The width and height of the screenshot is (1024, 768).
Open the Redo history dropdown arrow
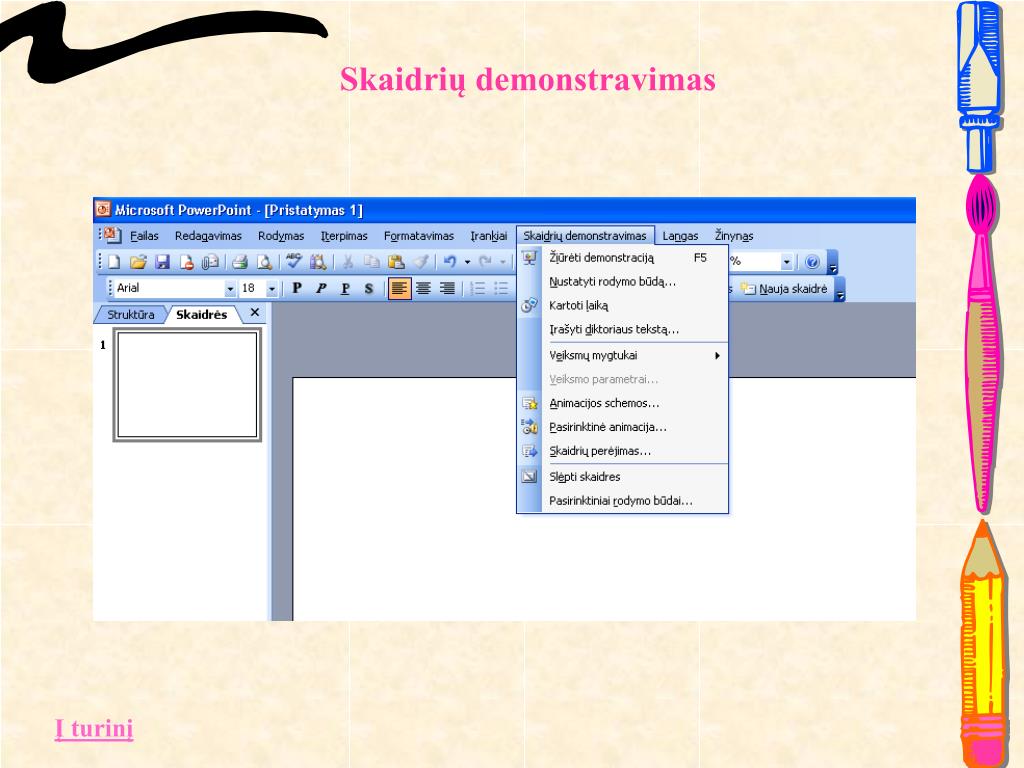pyautogui.click(x=503, y=263)
